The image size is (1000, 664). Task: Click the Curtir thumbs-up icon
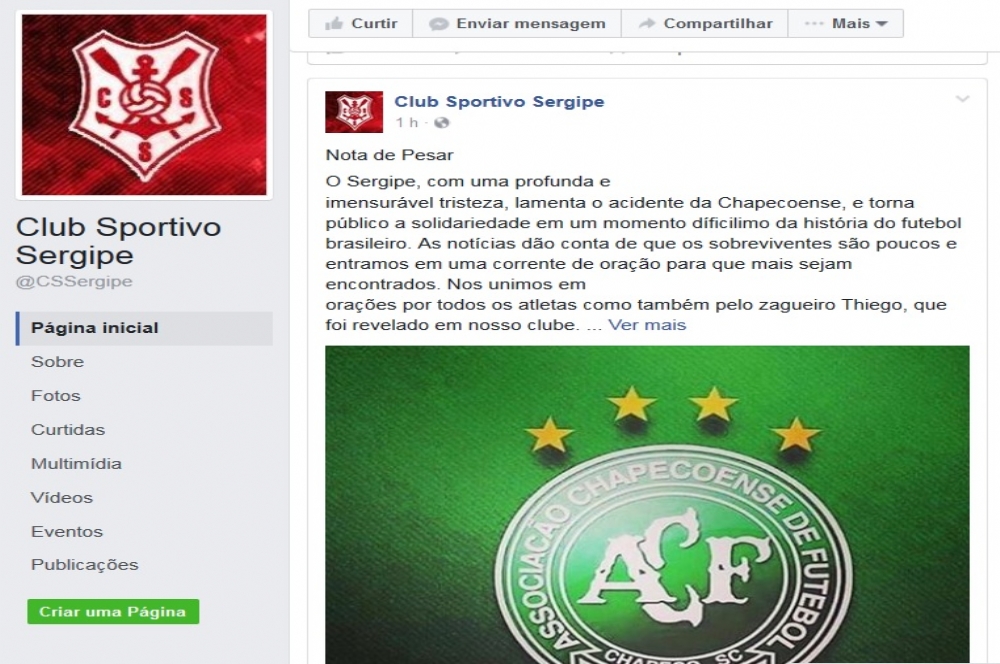[334, 24]
